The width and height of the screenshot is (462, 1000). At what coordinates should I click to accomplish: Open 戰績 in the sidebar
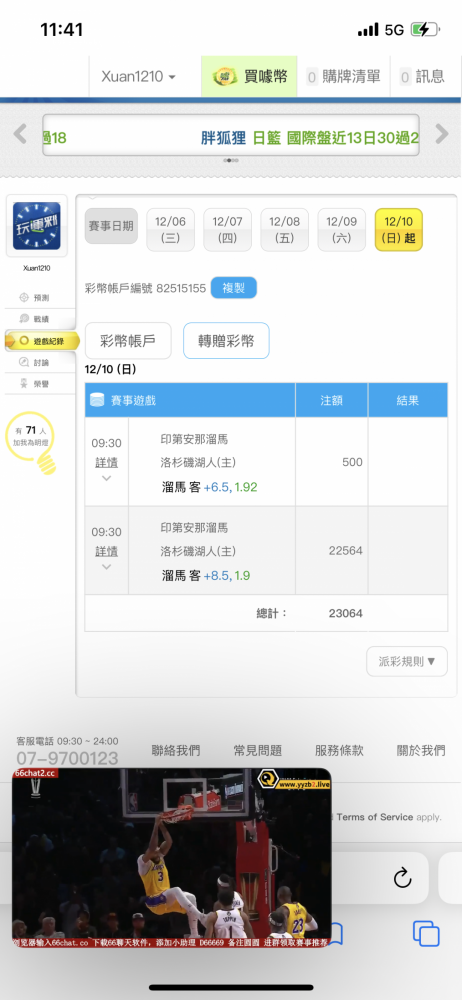tap(35, 319)
